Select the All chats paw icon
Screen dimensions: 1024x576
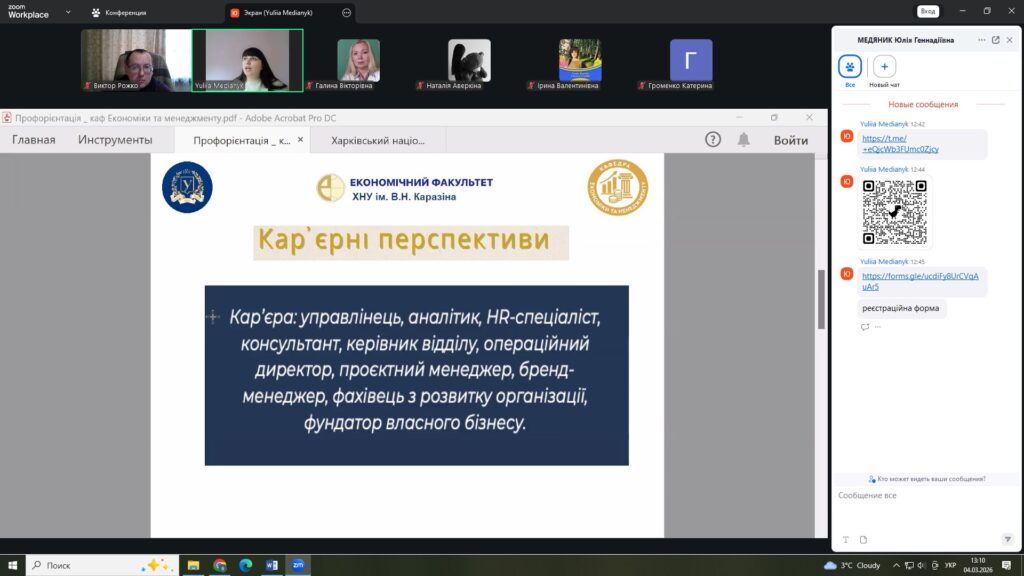coord(849,67)
